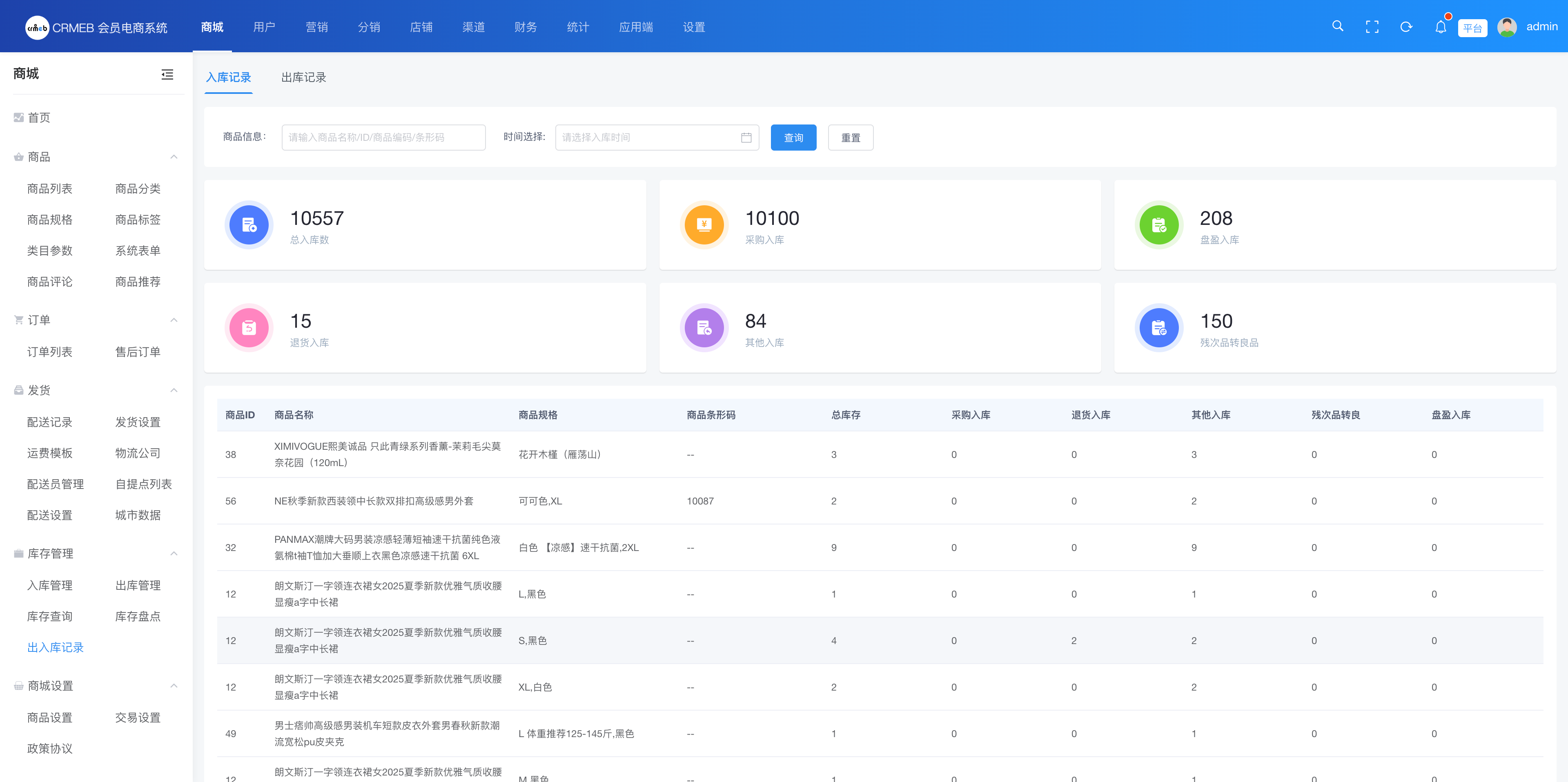This screenshot has width=1568, height=782.
Task: Click the refresh page icon
Action: [x=1406, y=27]
